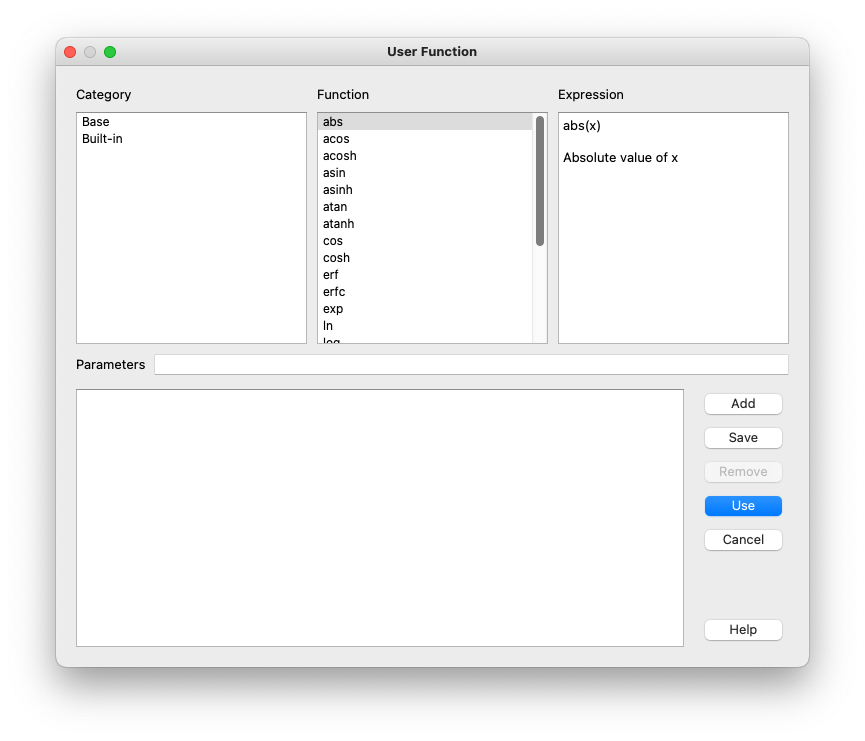865x741 pixels.
Task: Choose the asinh function entry
Action: pos(337,190)
